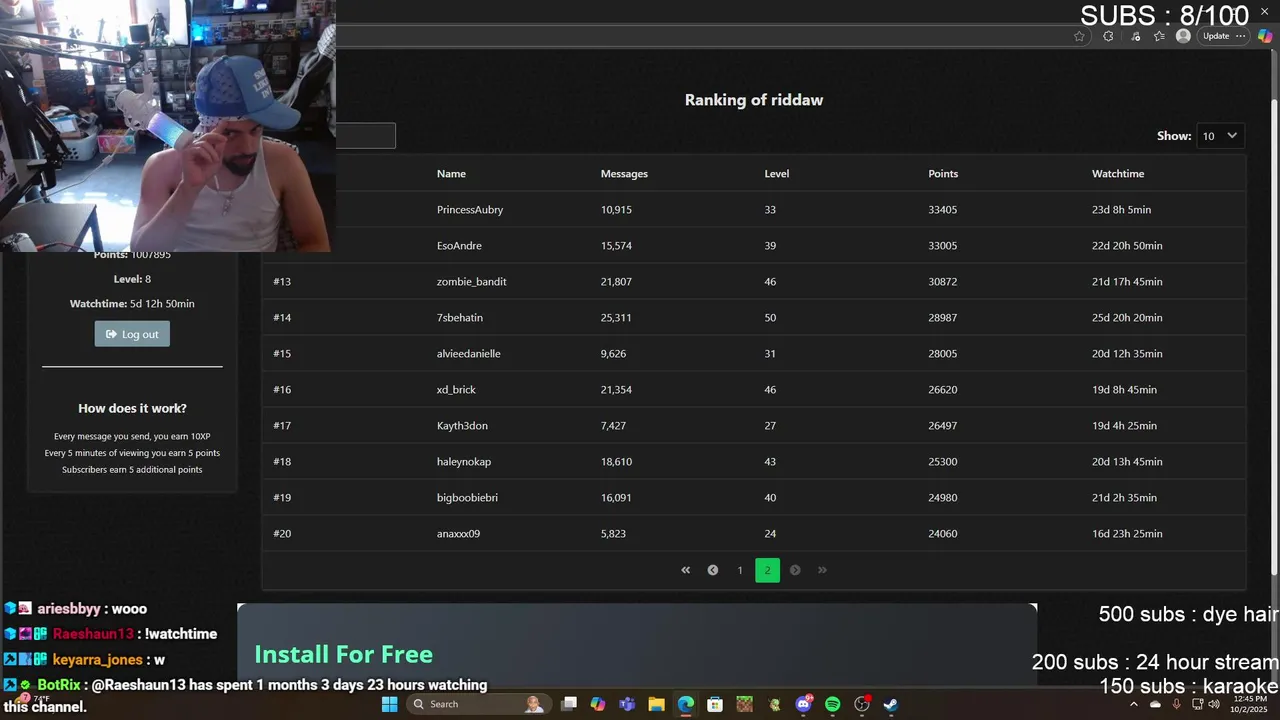
Task: Click the name 7sbehatin
Action: [x=460, y=318]
